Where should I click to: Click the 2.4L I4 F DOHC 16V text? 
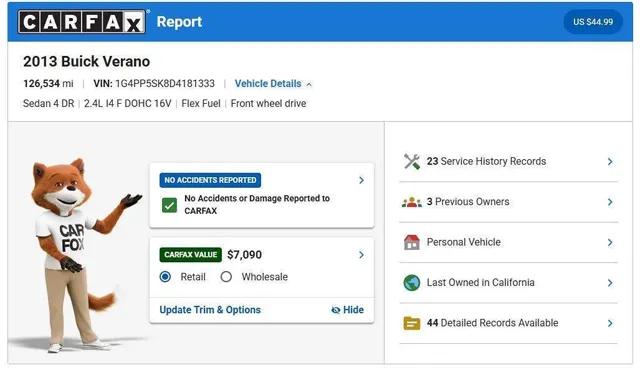[x=127, y=104]
